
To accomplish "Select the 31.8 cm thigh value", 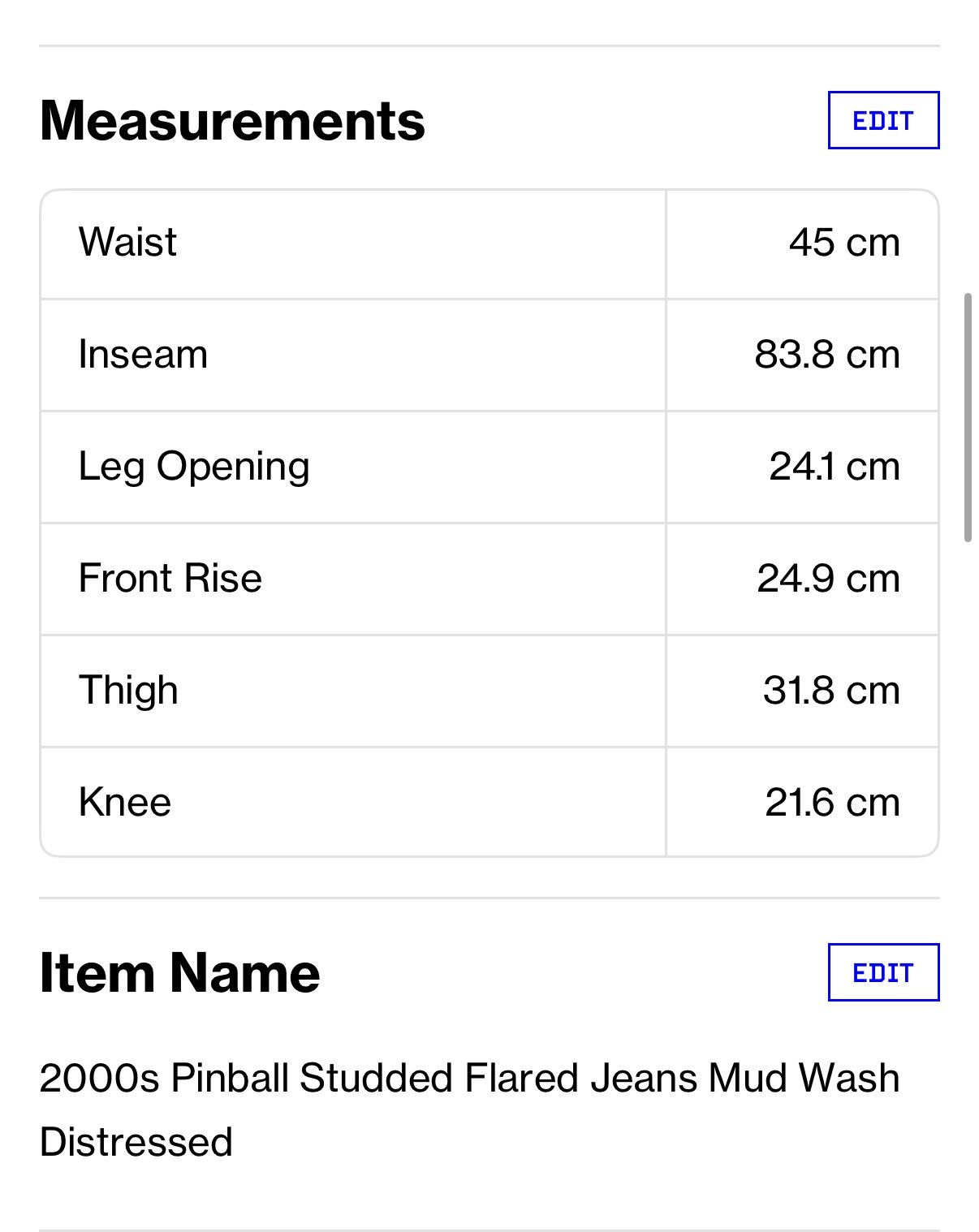I will [x=831, y=691].
